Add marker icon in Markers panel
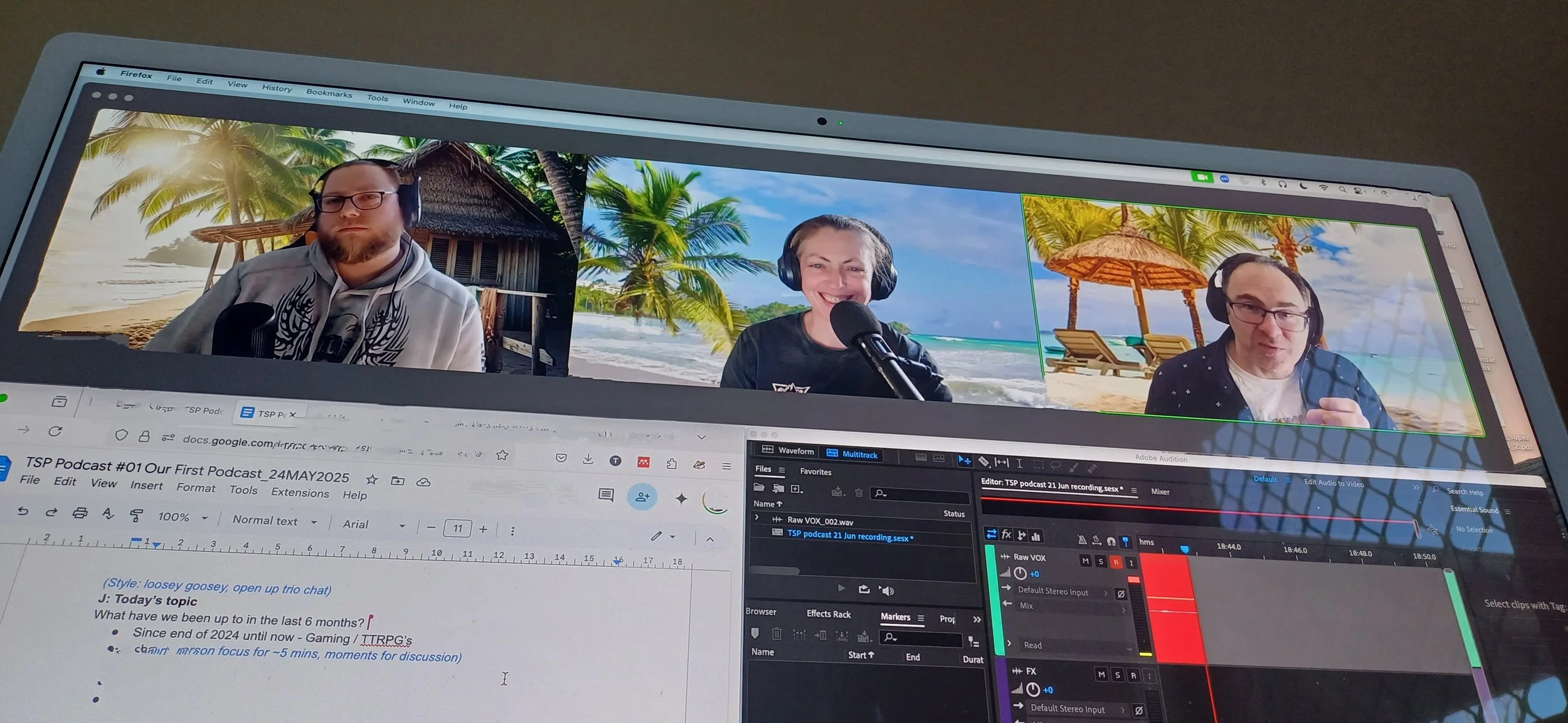Viewport: 1568px width, 723px height. tap(755, 633)
